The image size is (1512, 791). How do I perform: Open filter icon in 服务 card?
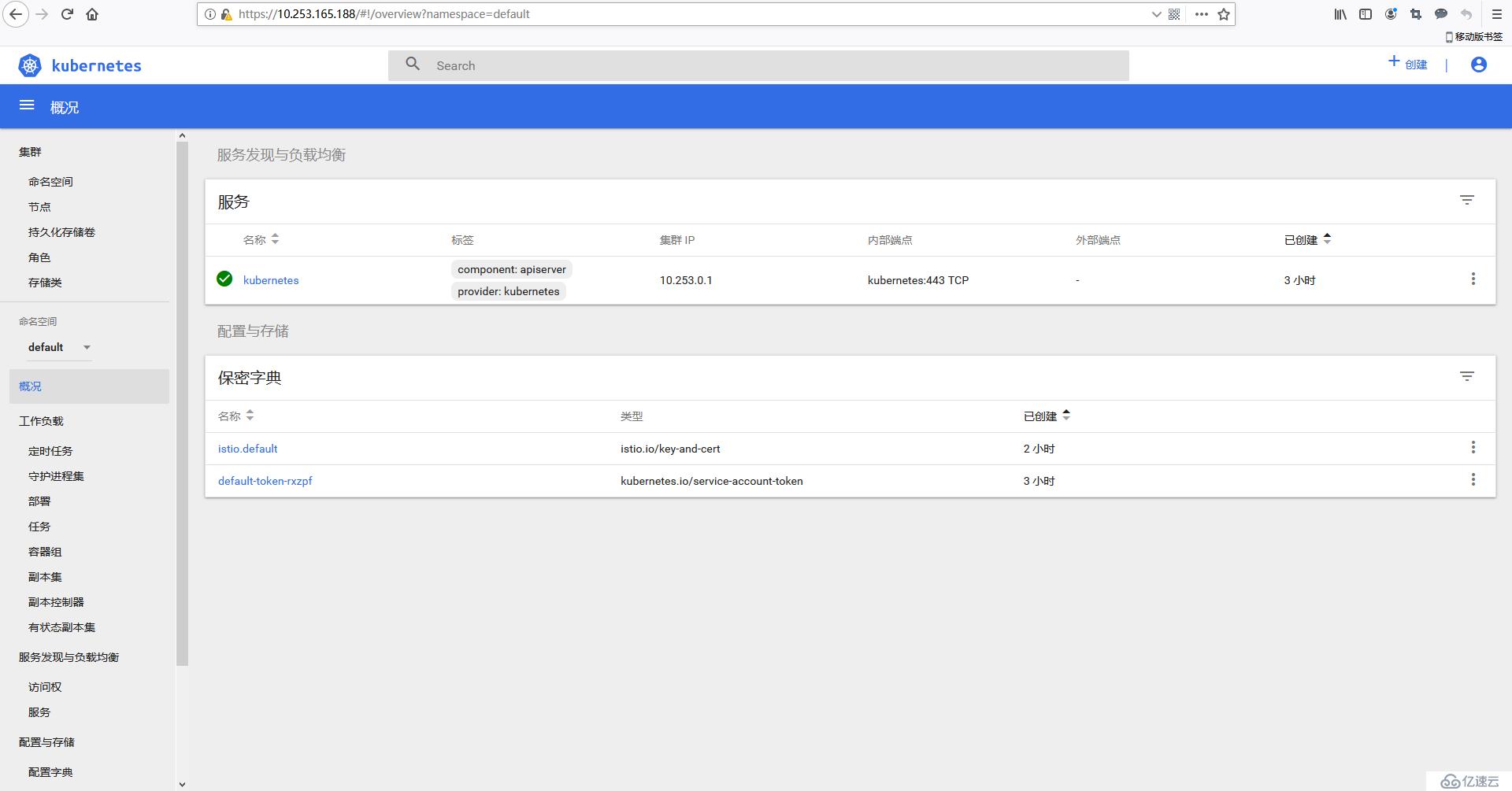[x=1467, y=201]
